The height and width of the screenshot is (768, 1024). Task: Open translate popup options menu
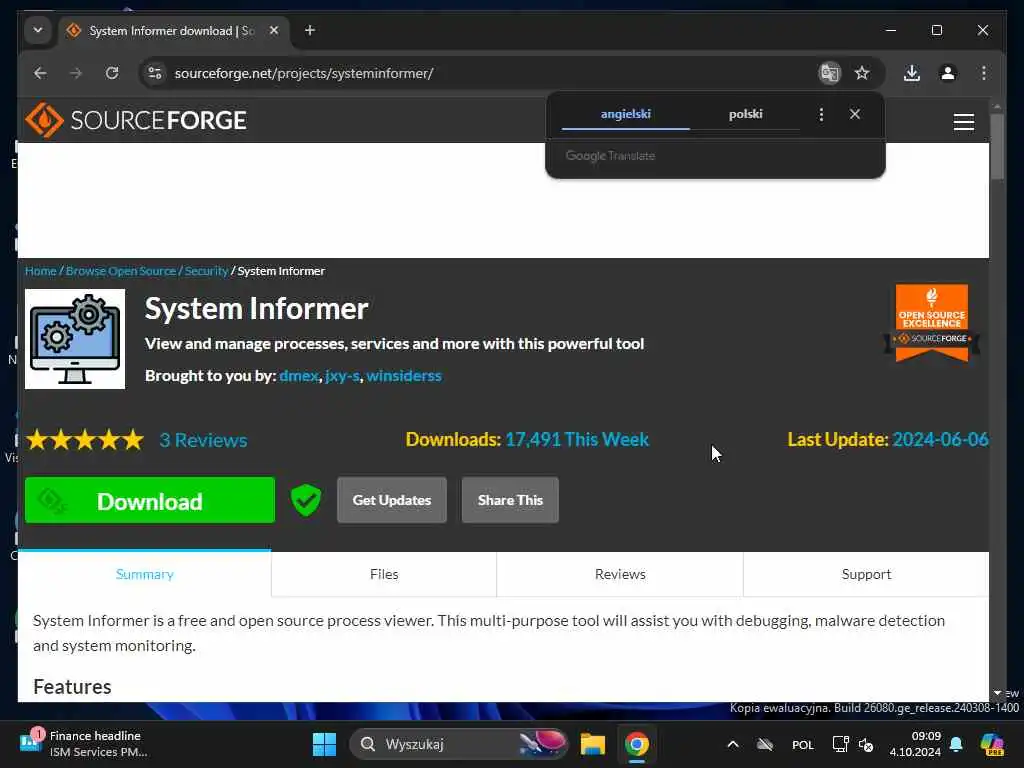click(821, 114)
